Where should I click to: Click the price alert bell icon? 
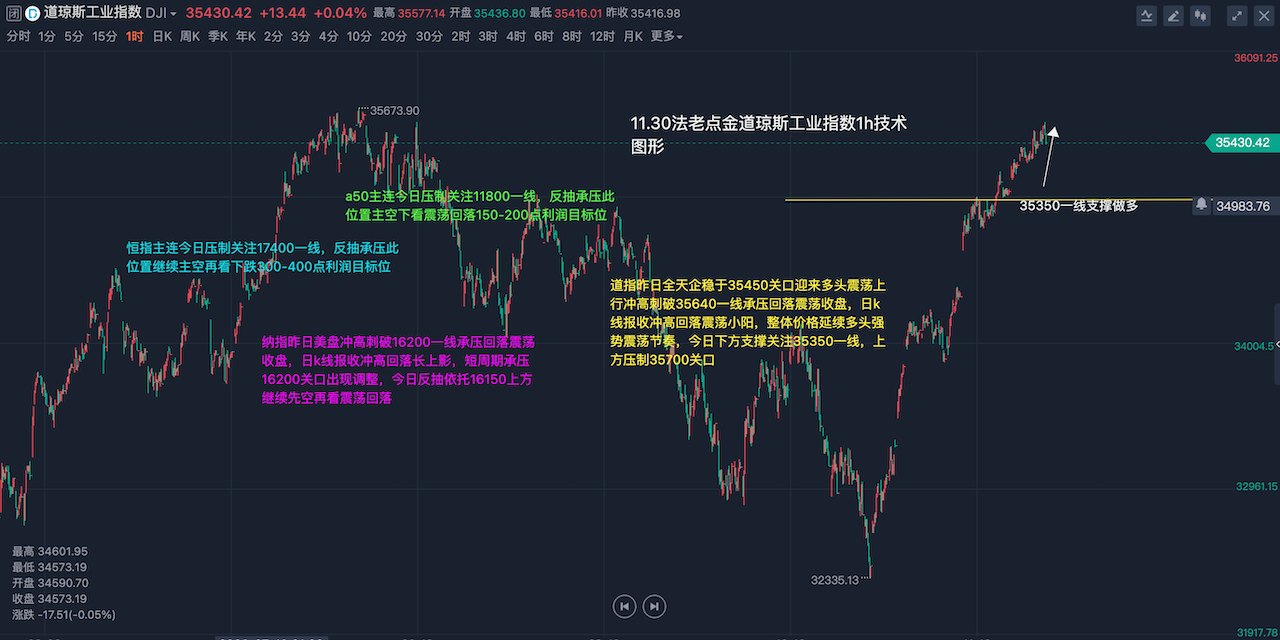coord(1201,204)
